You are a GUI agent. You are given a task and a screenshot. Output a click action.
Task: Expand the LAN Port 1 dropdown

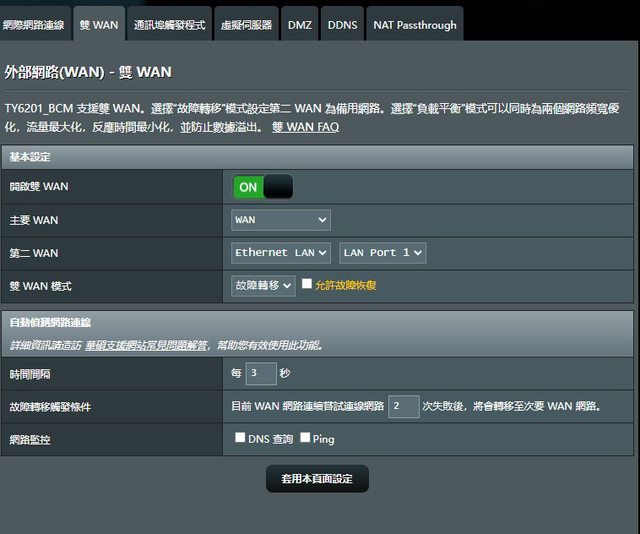coord(383,253)
